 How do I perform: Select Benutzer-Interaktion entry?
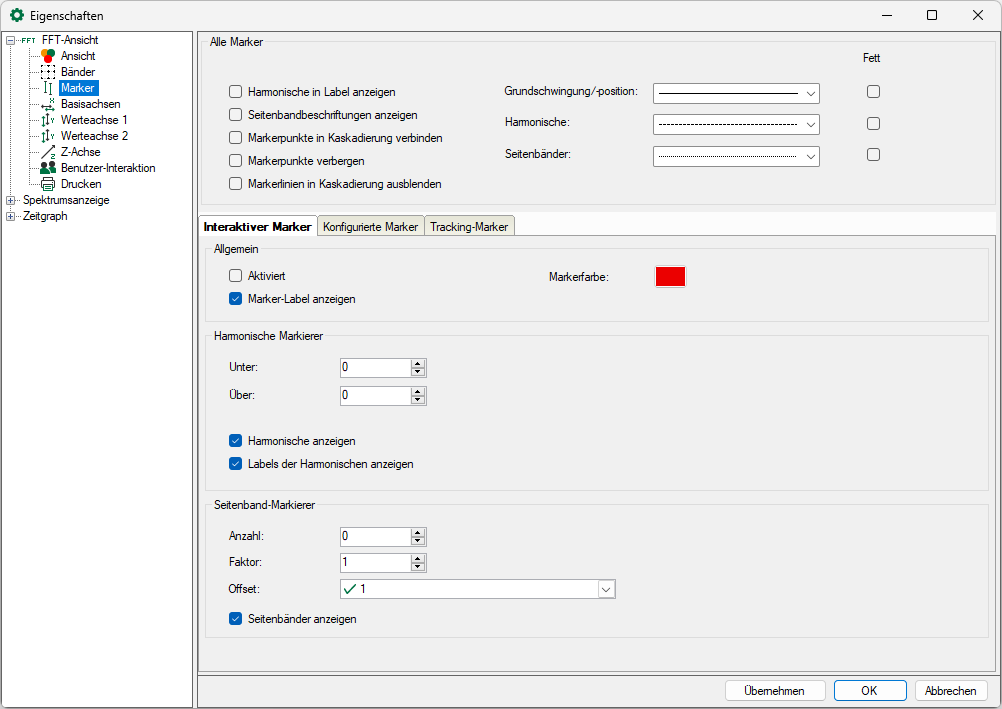[108, 168]
